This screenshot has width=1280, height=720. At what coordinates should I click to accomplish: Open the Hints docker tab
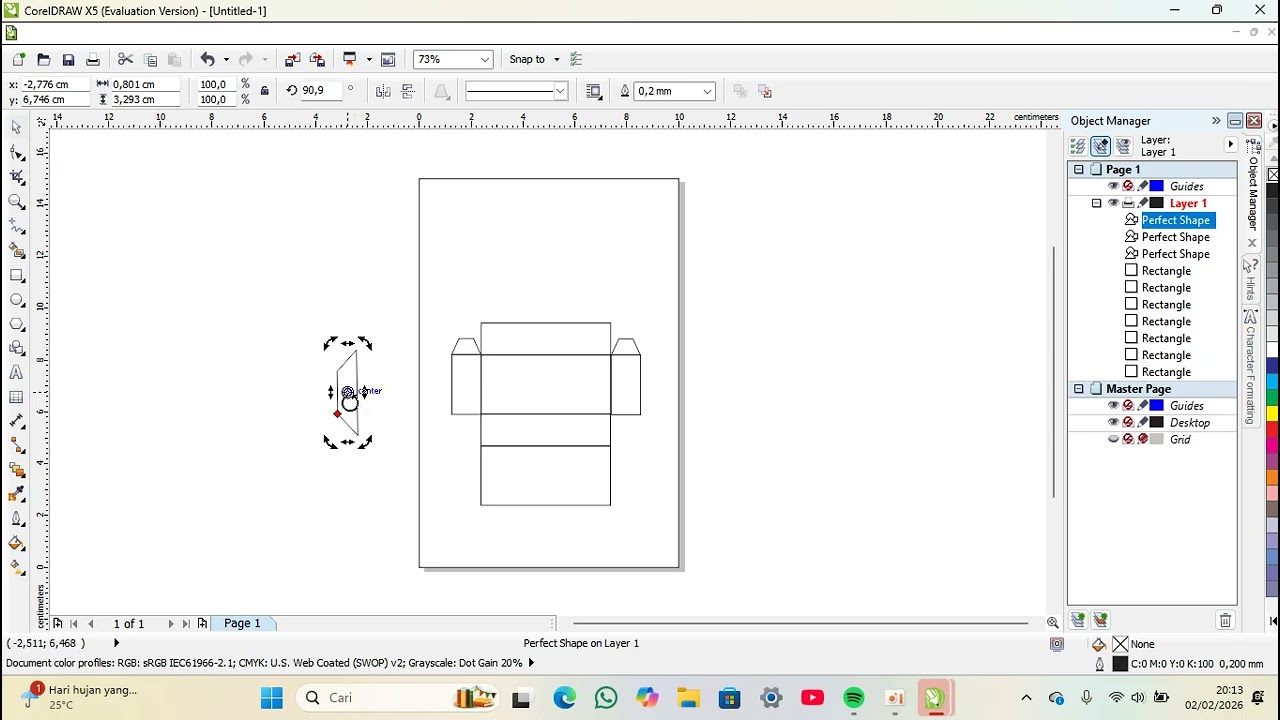[x=1250, y=279]
